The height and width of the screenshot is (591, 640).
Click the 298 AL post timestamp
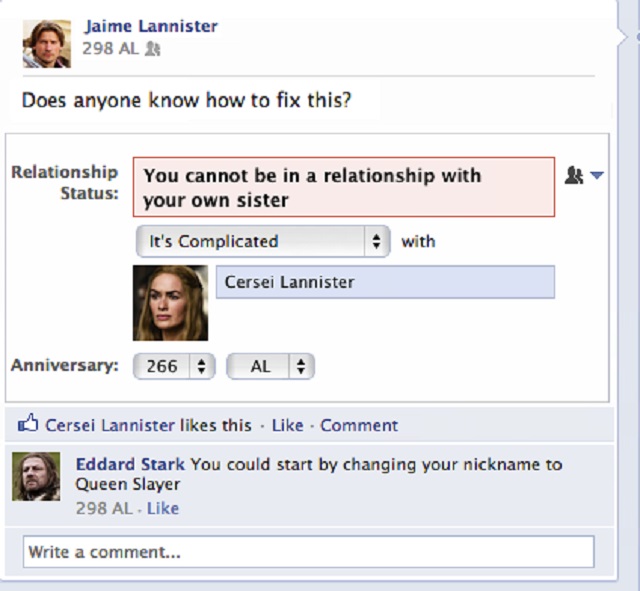click(110, 48)
